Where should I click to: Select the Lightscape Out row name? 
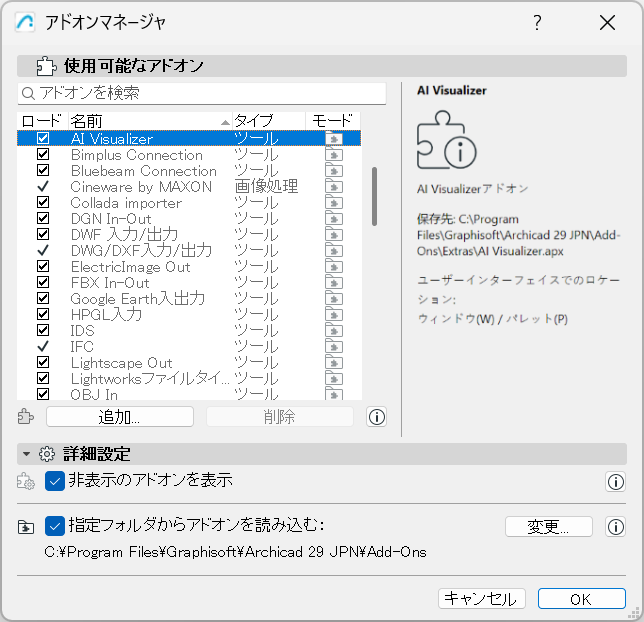click(x=122, y=363)
